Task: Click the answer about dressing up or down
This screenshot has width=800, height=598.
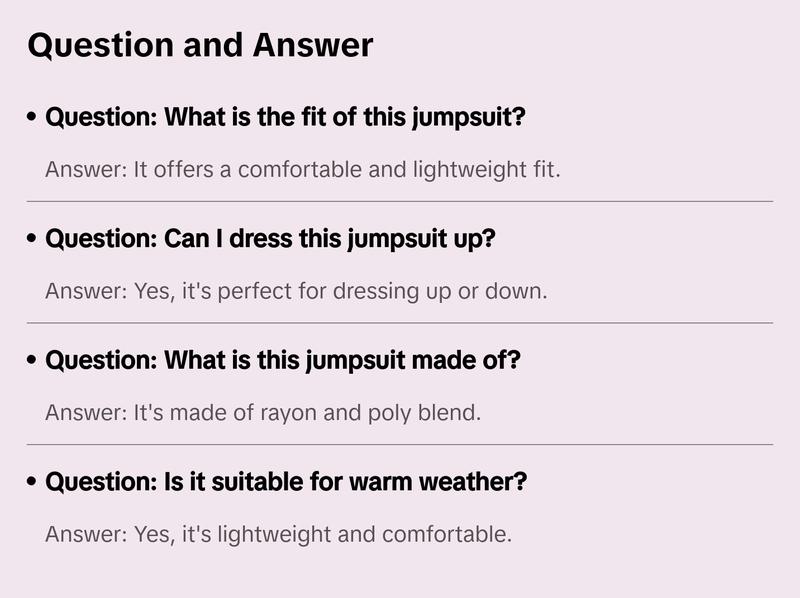Action: (297, 291)
